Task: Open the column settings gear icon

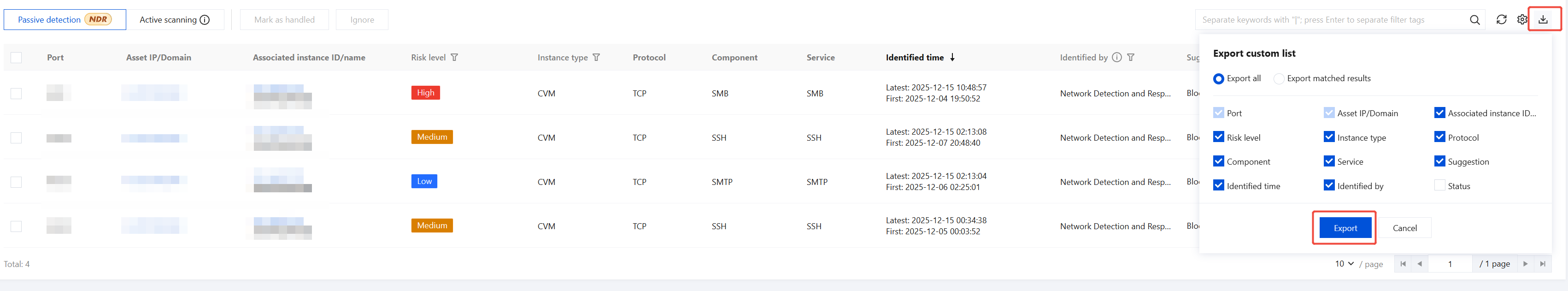Action: coord(1522,20)
